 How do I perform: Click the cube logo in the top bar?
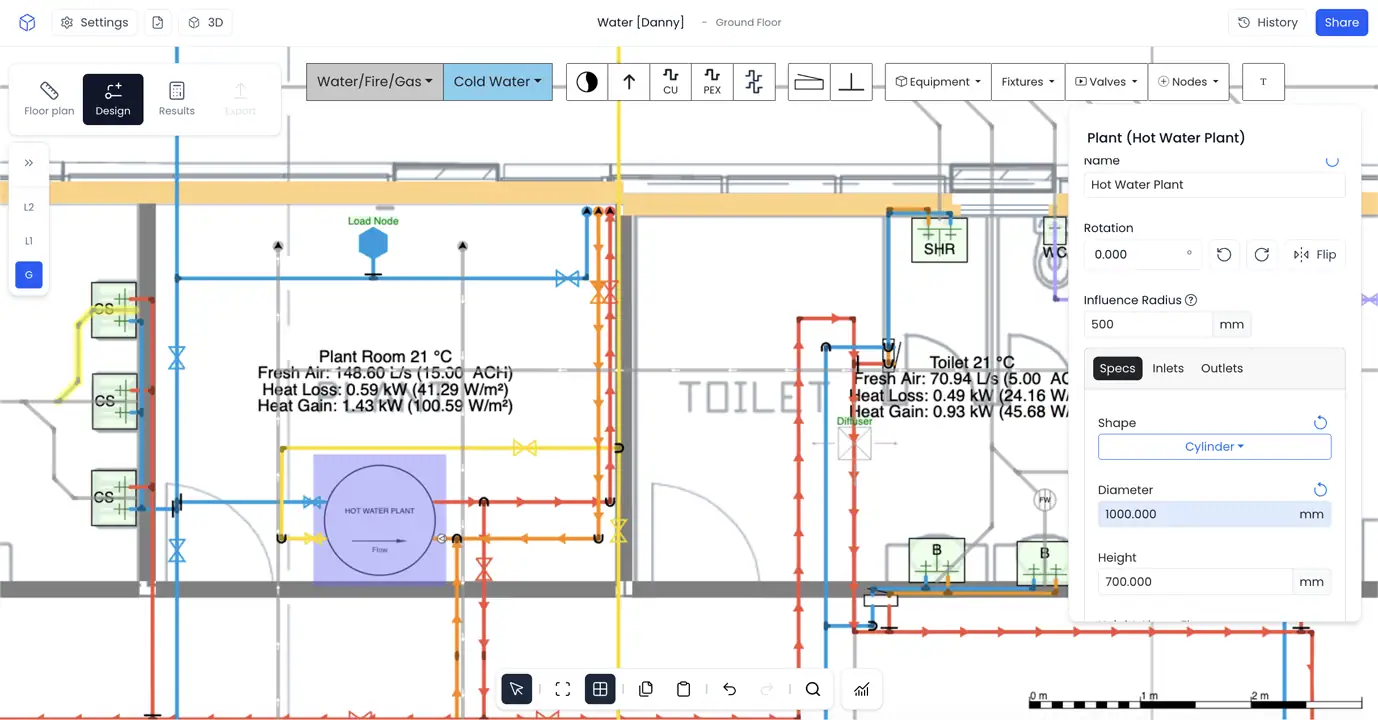click(x=28, y=22)
